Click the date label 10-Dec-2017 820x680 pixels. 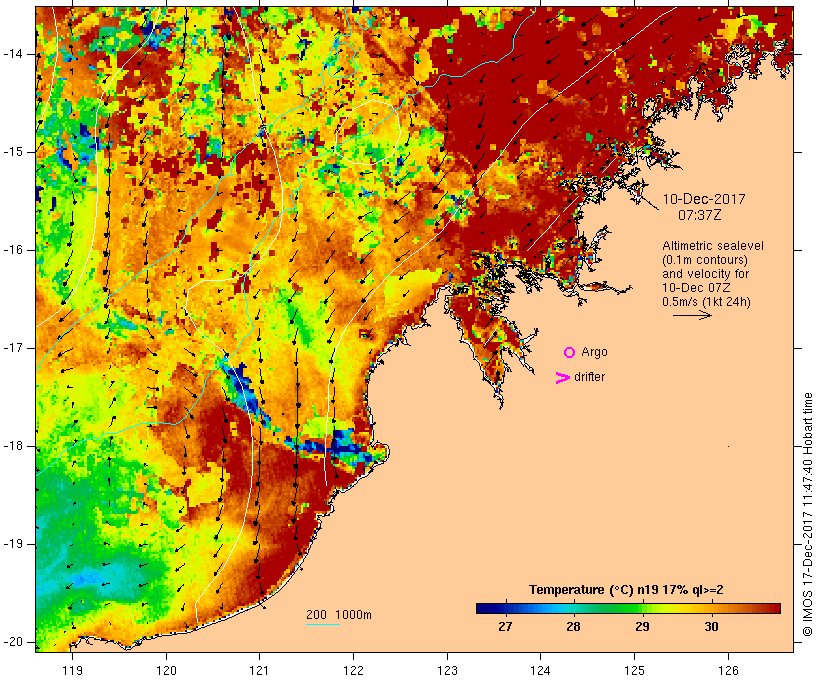(704, 199)
